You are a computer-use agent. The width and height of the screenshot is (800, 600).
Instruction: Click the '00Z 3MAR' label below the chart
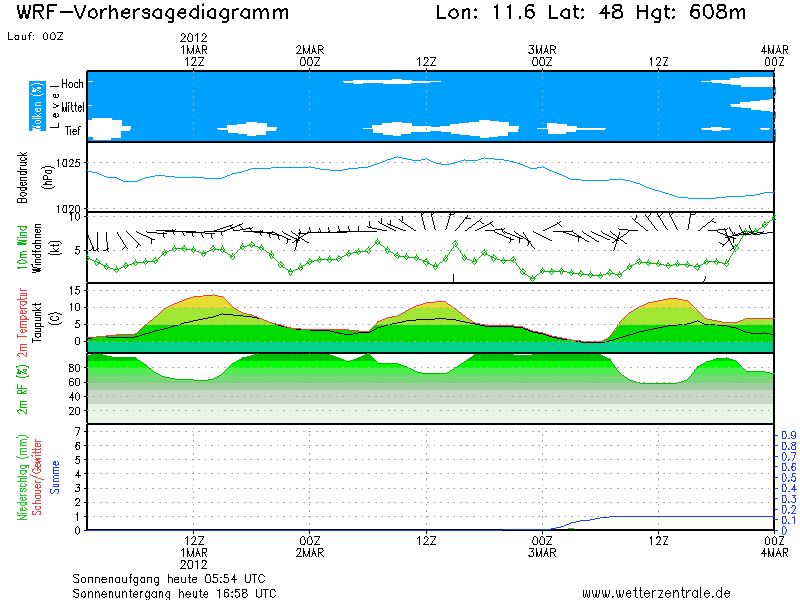(x=542, y=546)
